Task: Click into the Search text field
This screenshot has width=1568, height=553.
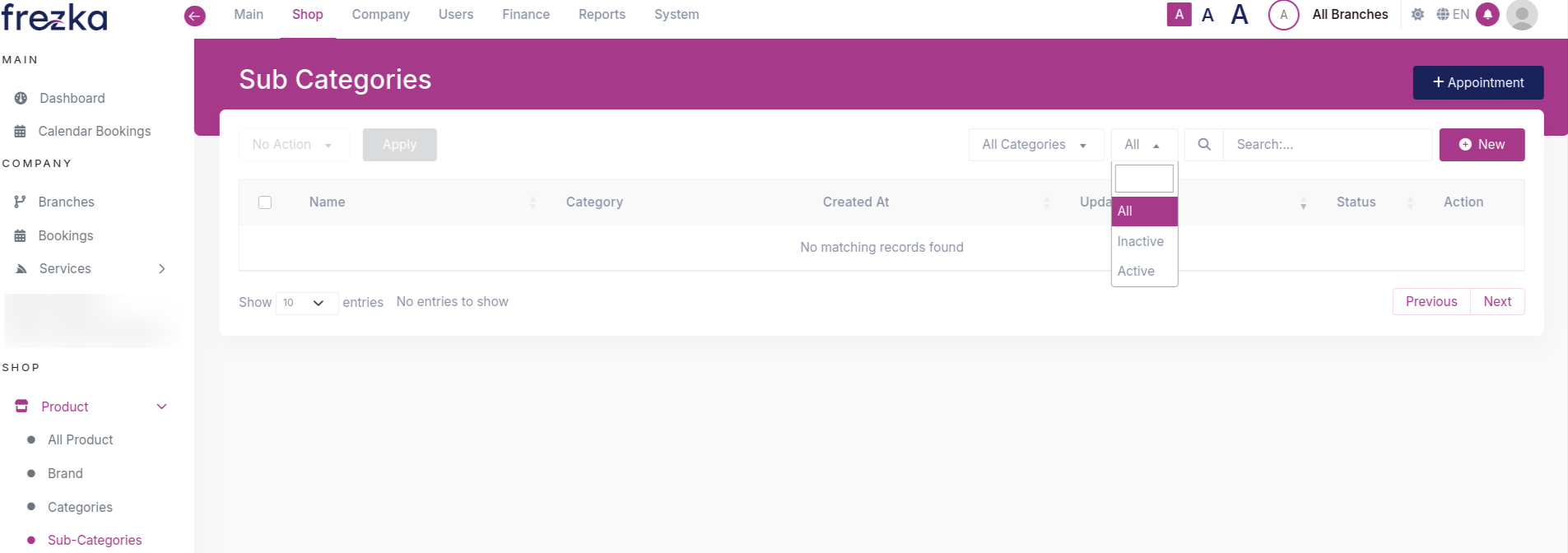Action: (x=1327, y=145)
